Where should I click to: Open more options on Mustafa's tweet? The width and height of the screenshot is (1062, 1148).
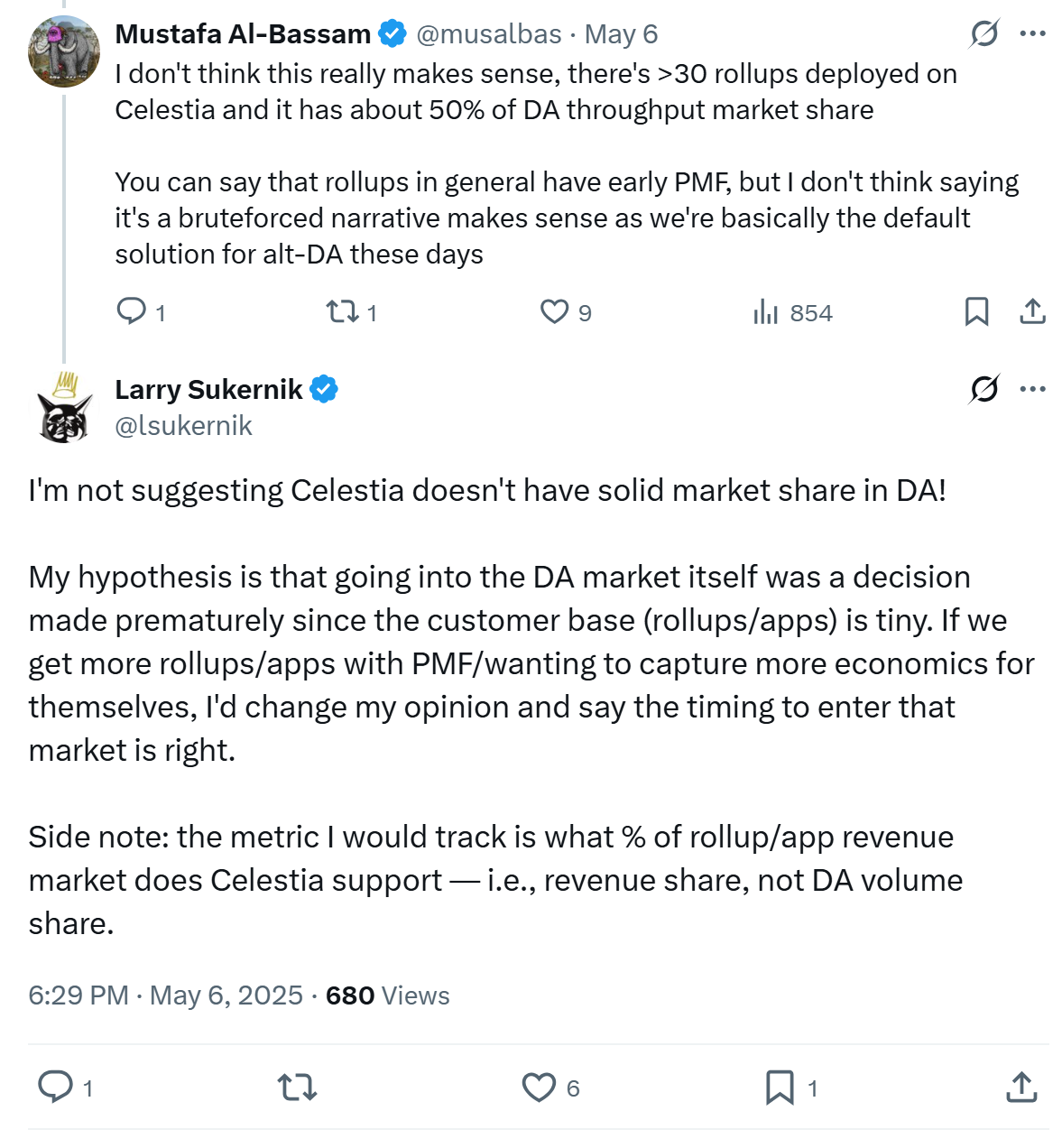[x=1032, y=34]
